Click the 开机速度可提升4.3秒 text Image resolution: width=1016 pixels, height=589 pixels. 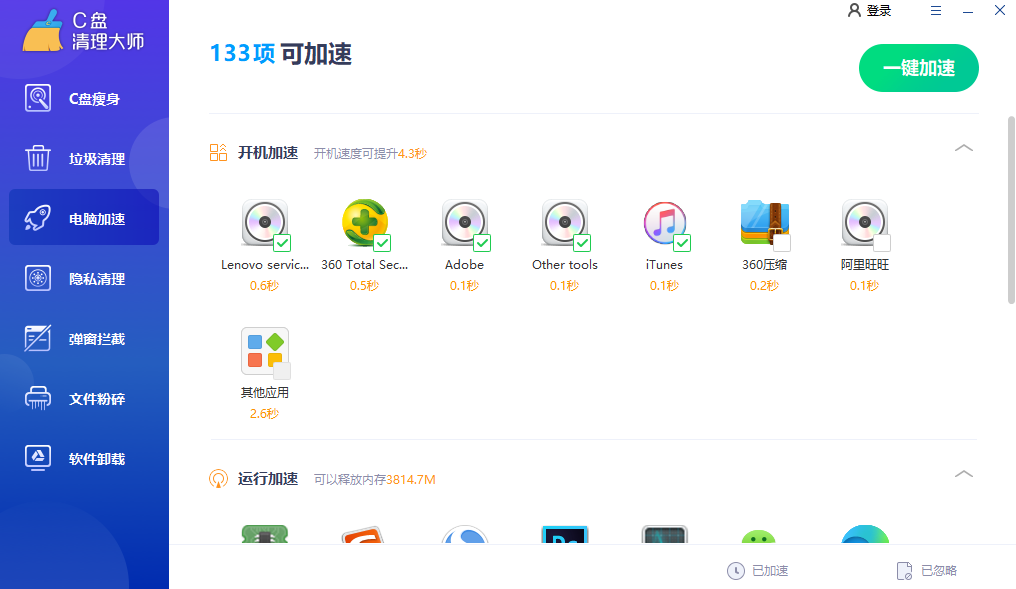pos(370,154)
